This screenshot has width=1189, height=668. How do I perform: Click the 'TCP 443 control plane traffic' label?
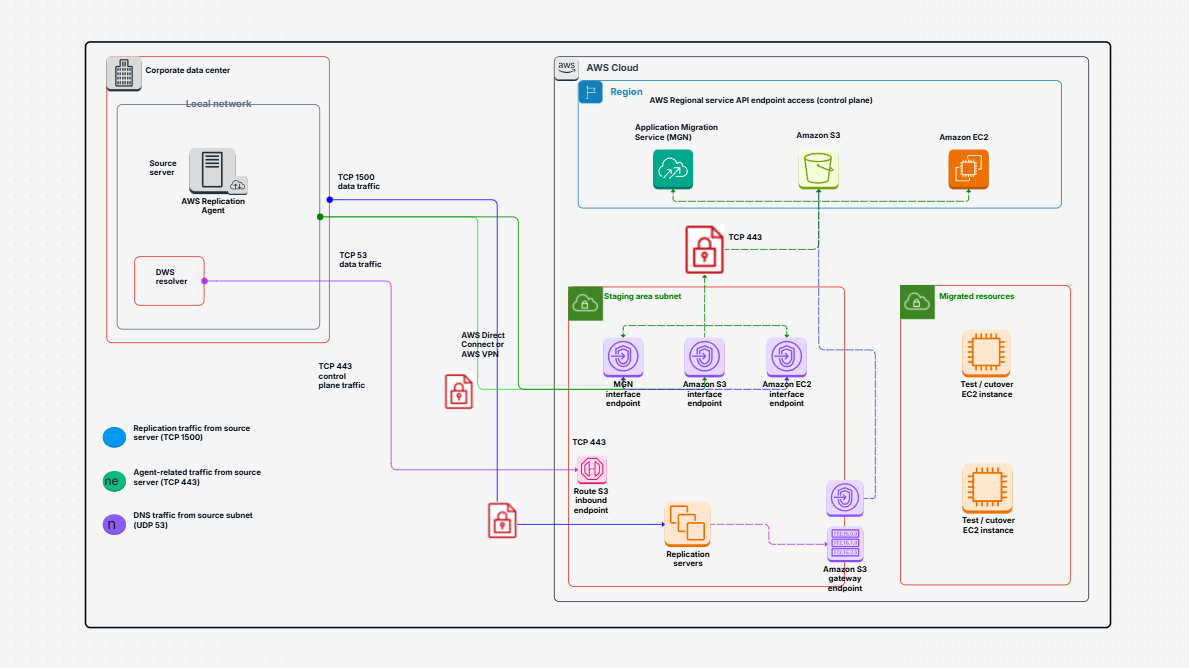[x=341, y=375]
